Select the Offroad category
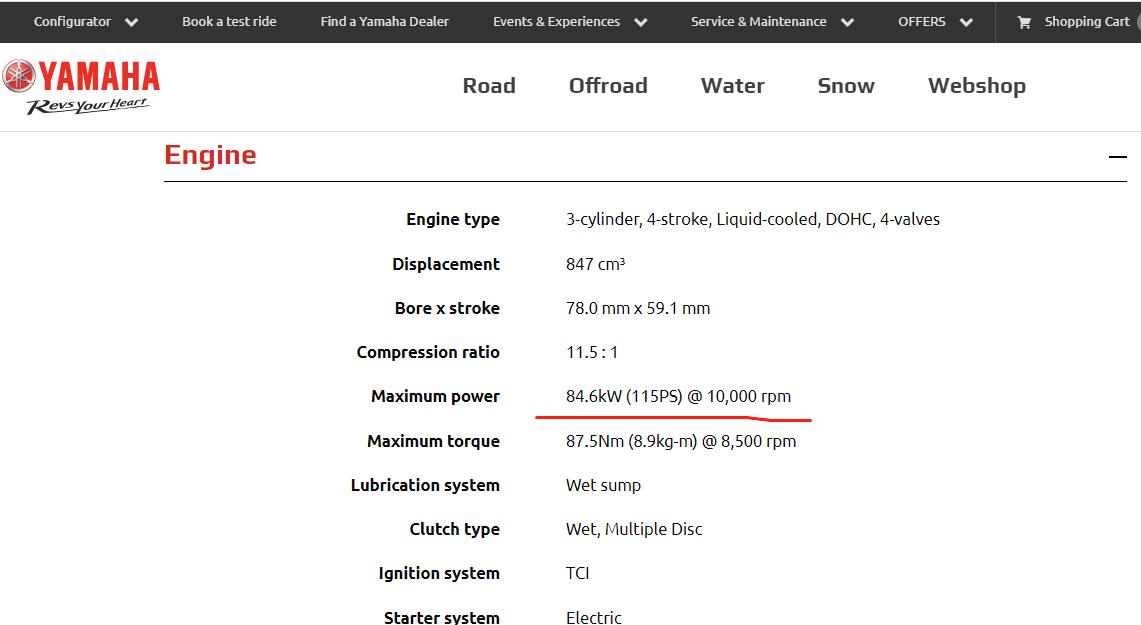 point(608,86)
